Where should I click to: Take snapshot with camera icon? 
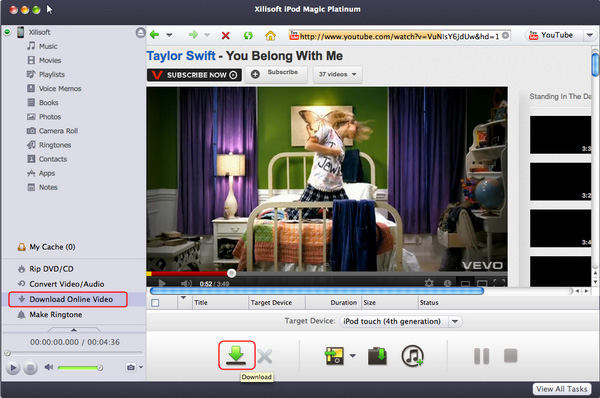tap(130, 367)
